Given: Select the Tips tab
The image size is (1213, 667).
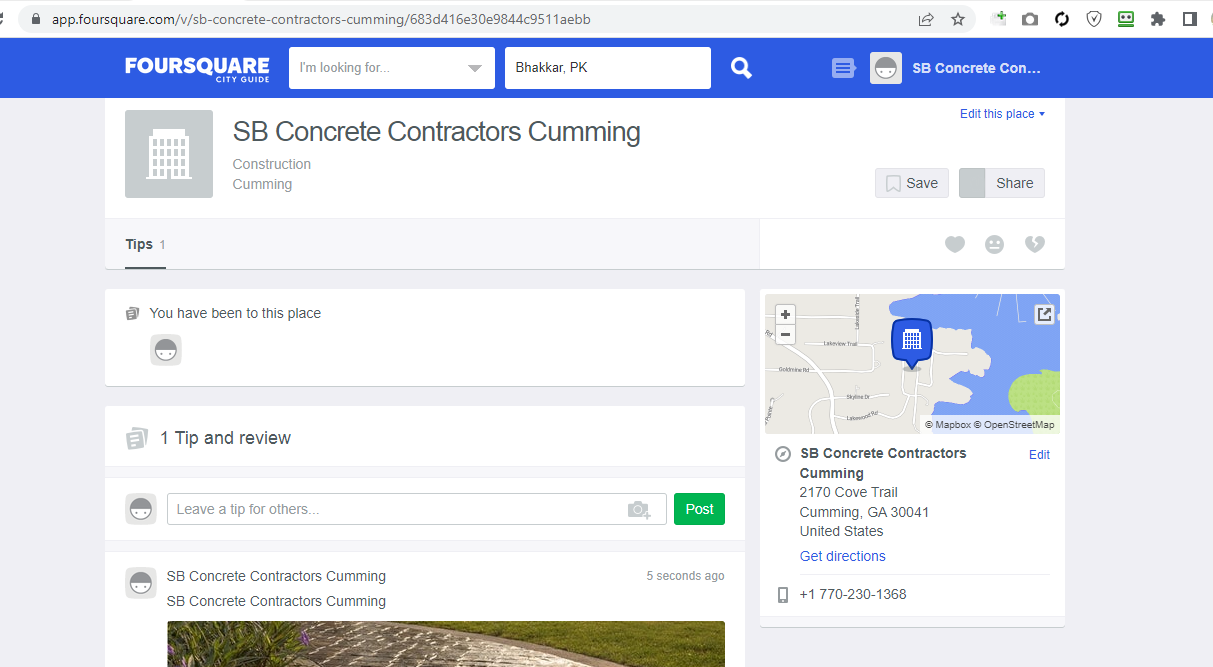Looking at the screenshot, I should click(x=145, y=244).
